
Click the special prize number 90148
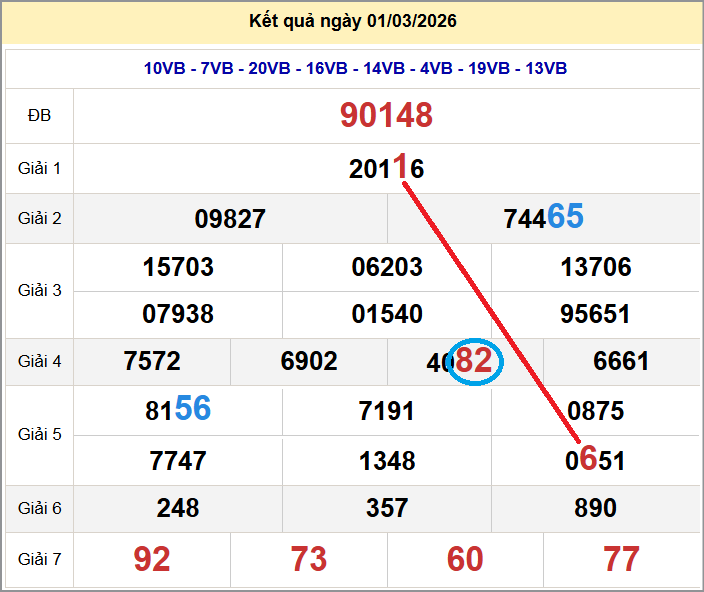386,116
